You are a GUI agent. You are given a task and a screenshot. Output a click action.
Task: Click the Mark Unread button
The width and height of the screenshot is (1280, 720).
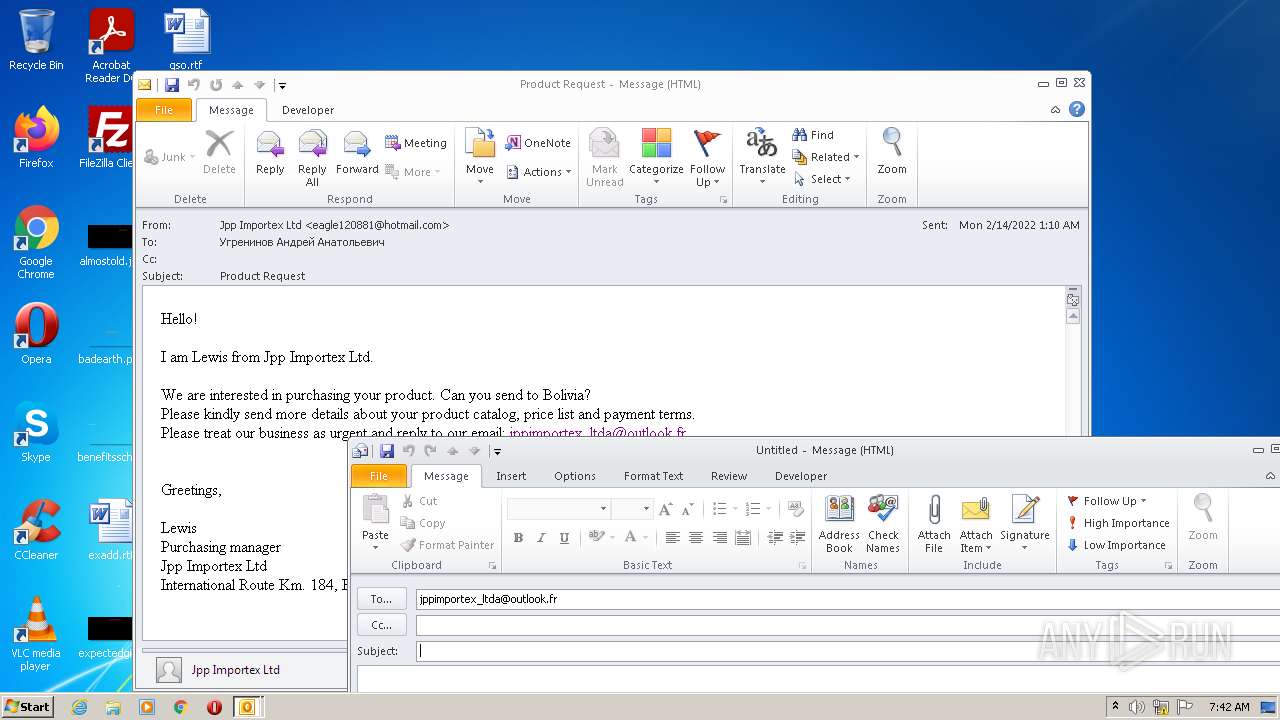604,155
